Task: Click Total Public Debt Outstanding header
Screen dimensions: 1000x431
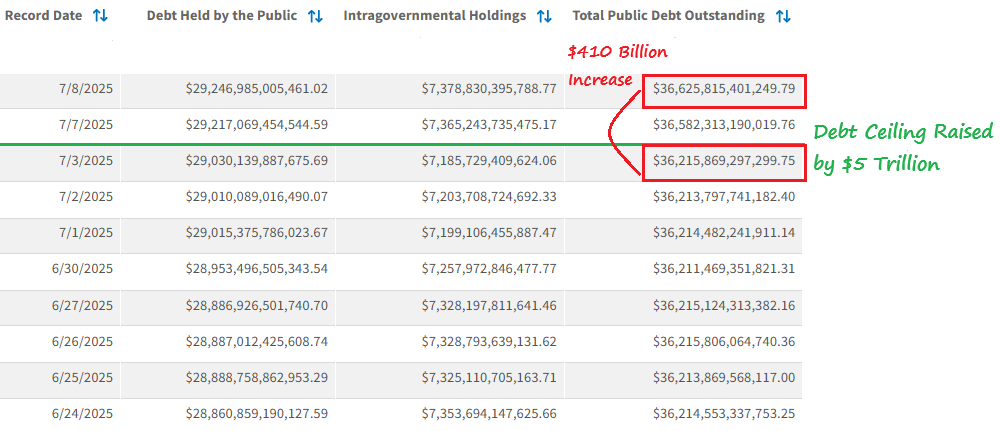Action: [x=668, y=16]
